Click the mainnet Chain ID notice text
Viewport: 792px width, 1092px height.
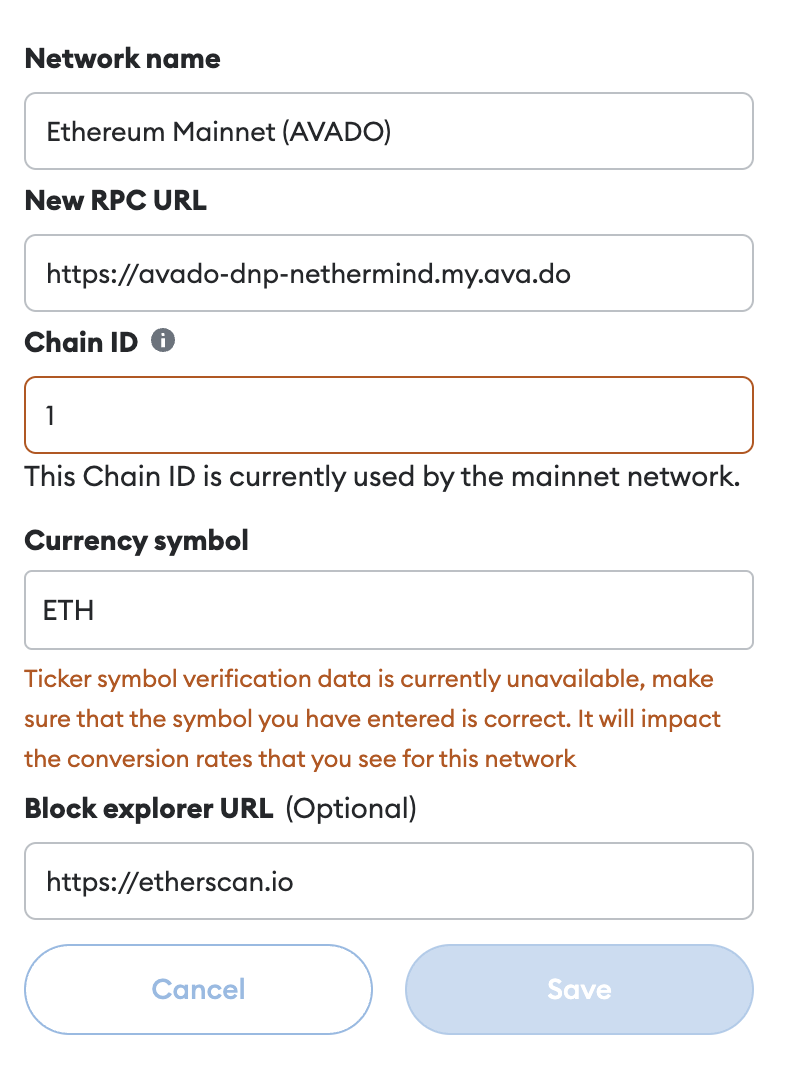click(382, 477)
